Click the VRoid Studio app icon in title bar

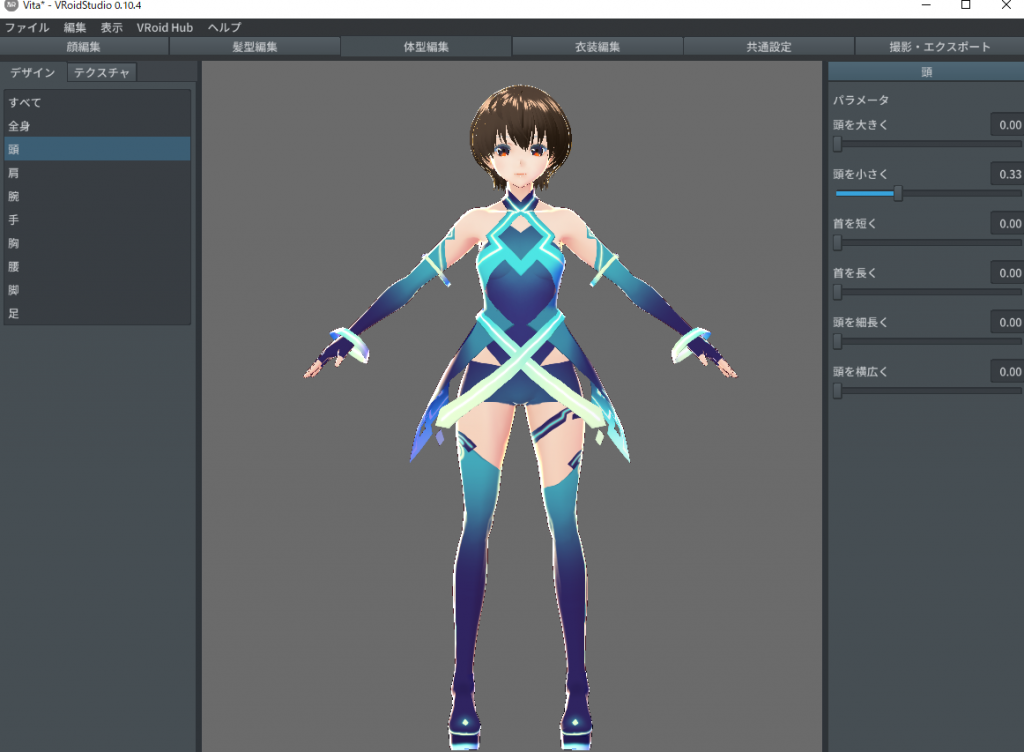point(11,6)
